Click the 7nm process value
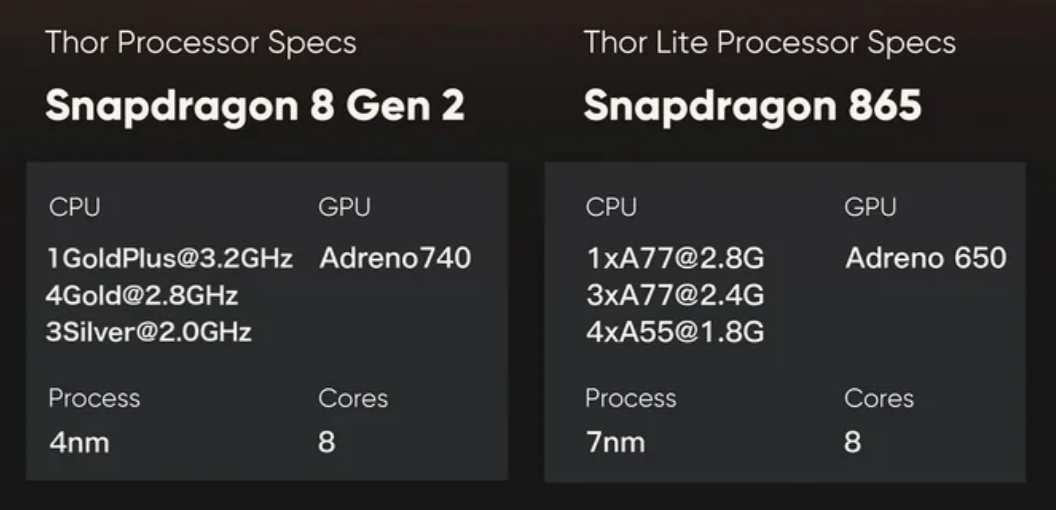Viewport: 1056px width, 510px height. point(615,442)
